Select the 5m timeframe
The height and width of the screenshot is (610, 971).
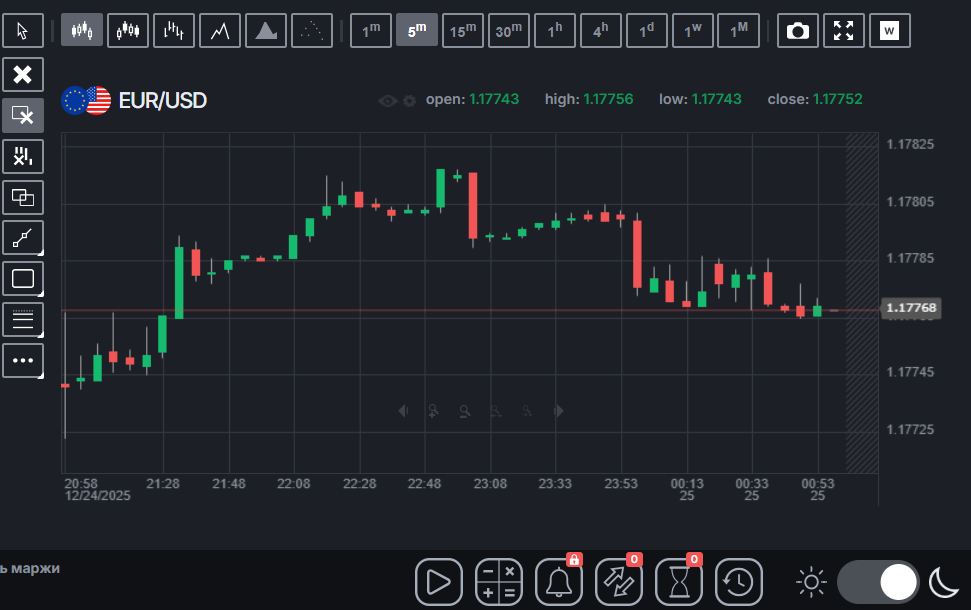tap(417, 30)
